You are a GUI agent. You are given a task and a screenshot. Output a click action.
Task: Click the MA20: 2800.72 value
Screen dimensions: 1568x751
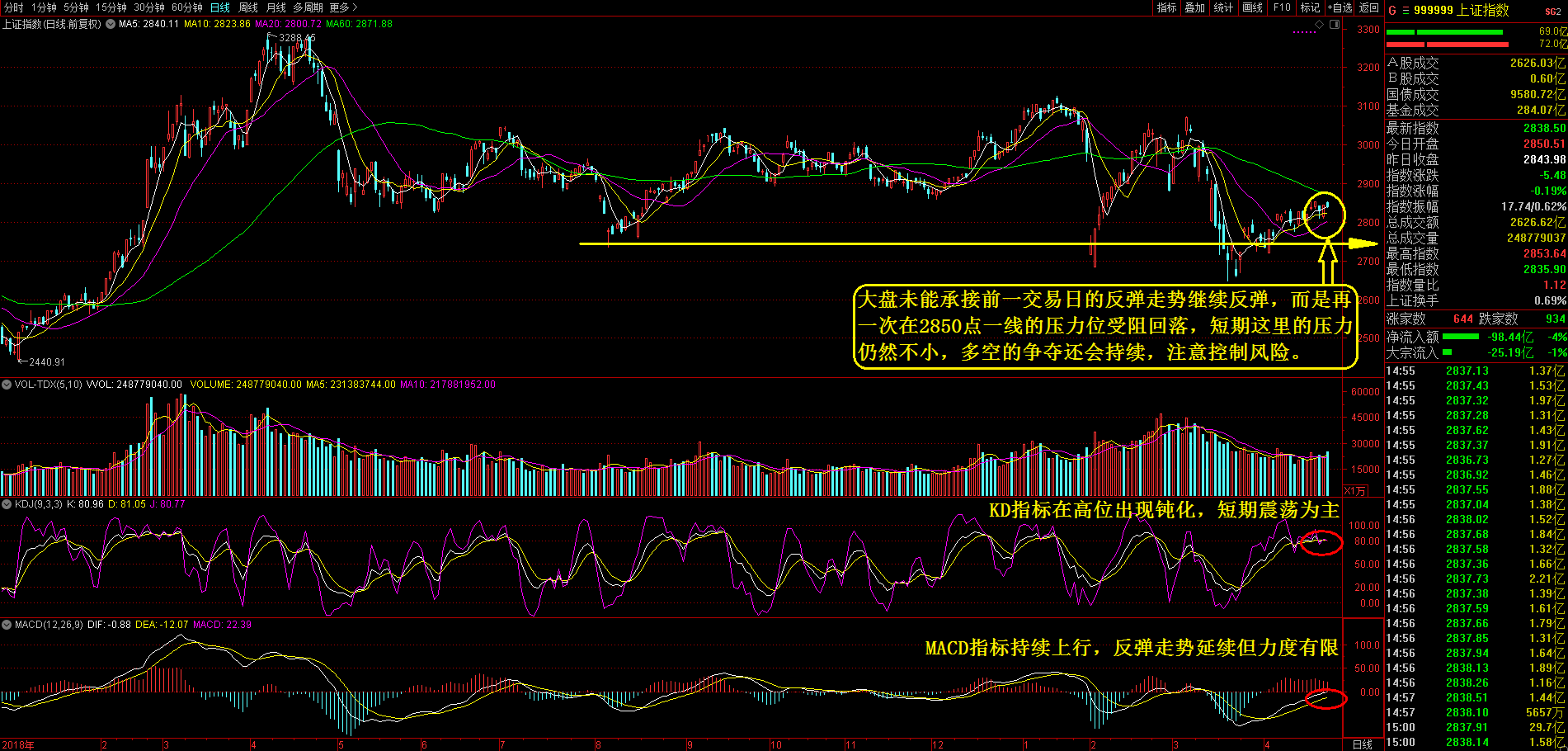(x=288, y=24)
